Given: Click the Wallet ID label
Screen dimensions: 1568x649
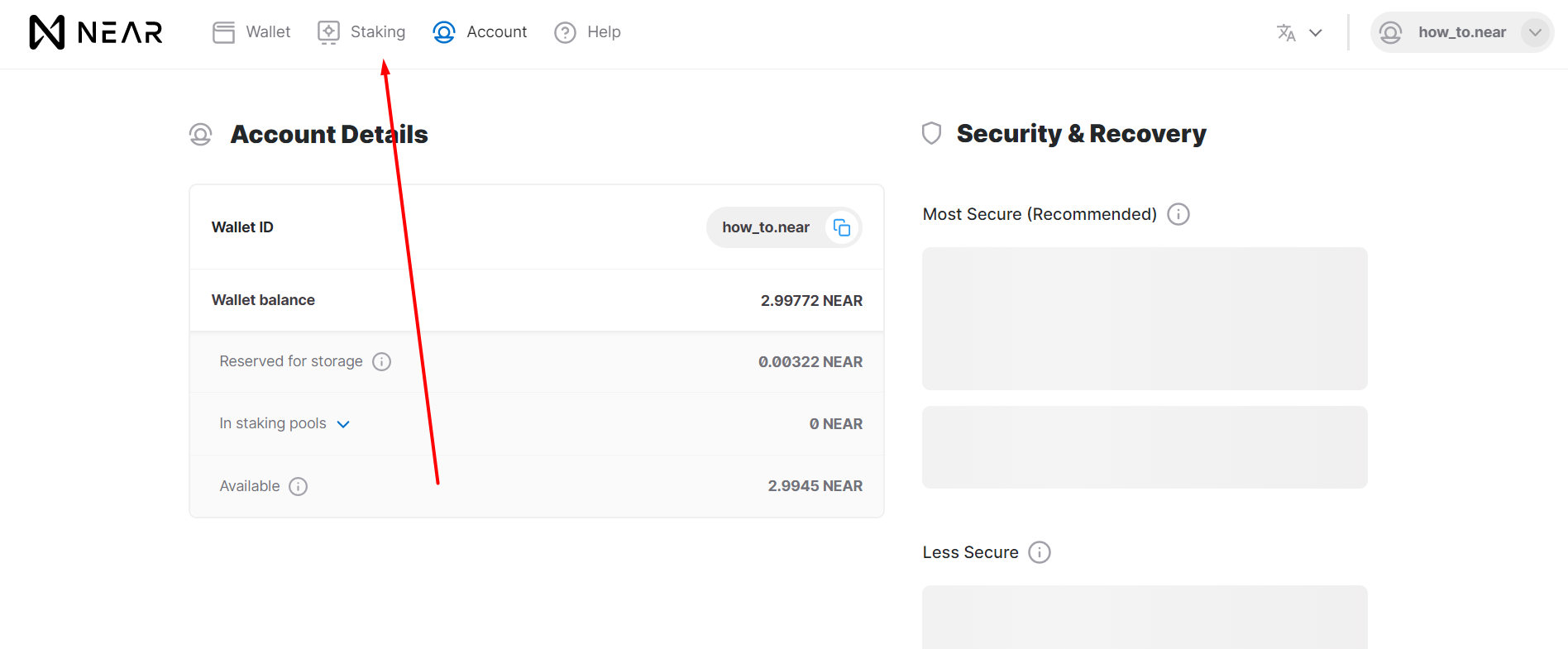Looking at the screenshot, I should point(242,227).
